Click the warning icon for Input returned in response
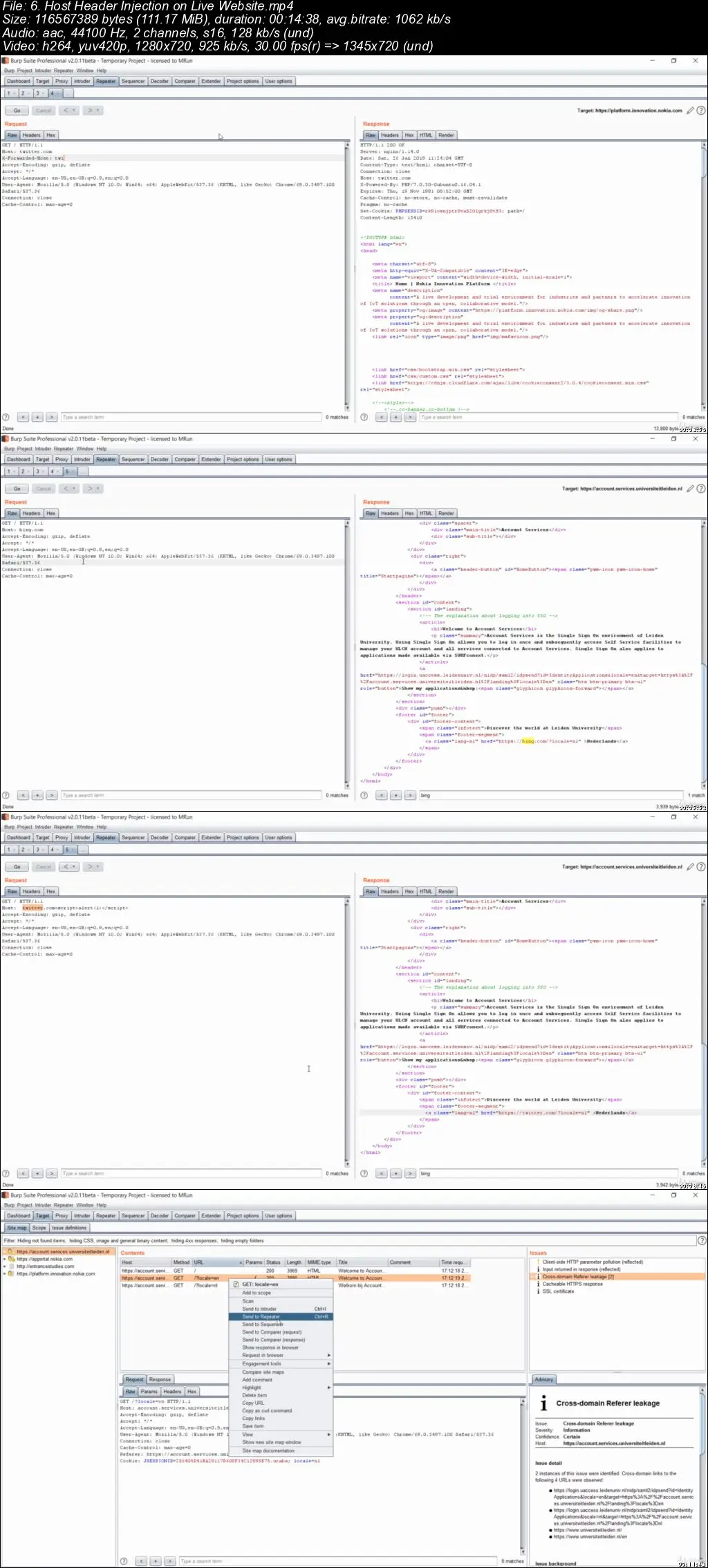The width and height of the screenshot is (708, 1568). [x=539, y=1269]
